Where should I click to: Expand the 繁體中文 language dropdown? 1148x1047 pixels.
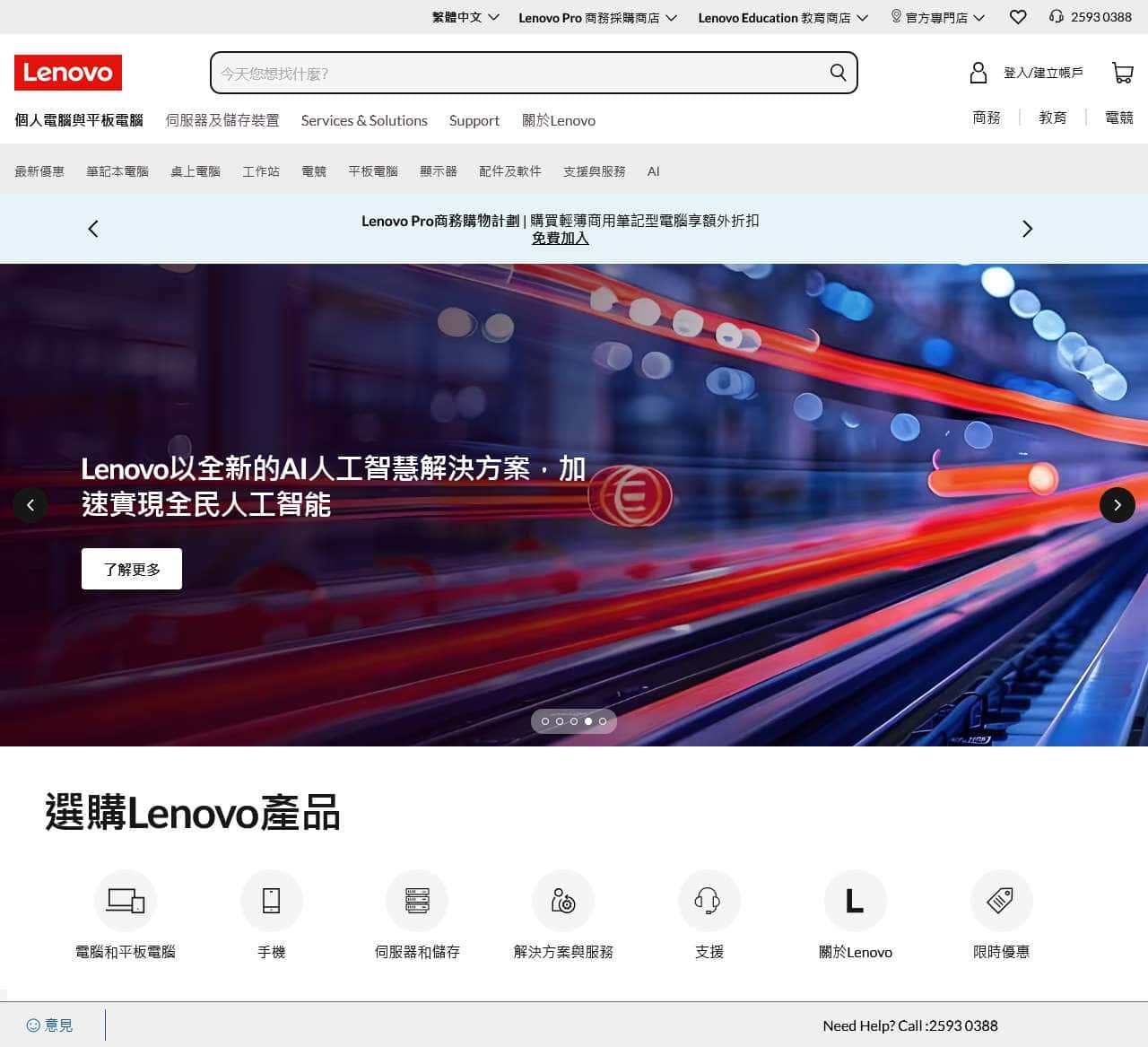pos(465,17)
